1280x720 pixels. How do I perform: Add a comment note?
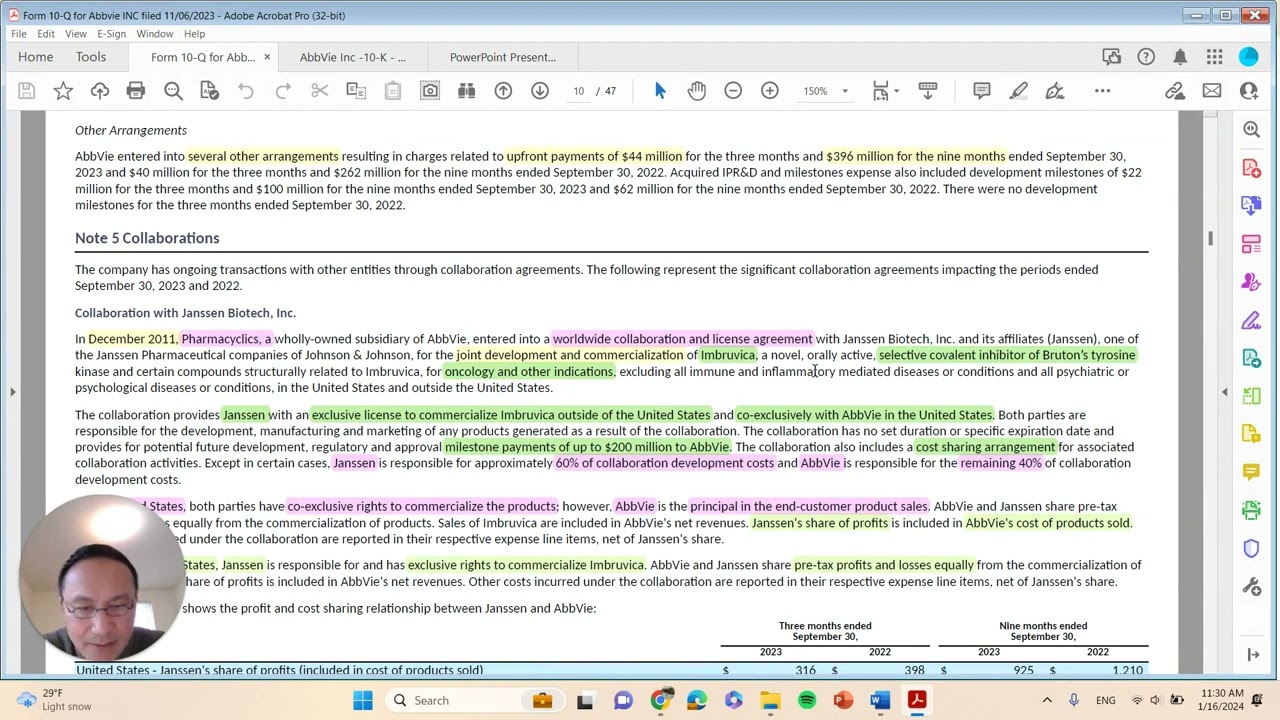(x=982, y=91)
